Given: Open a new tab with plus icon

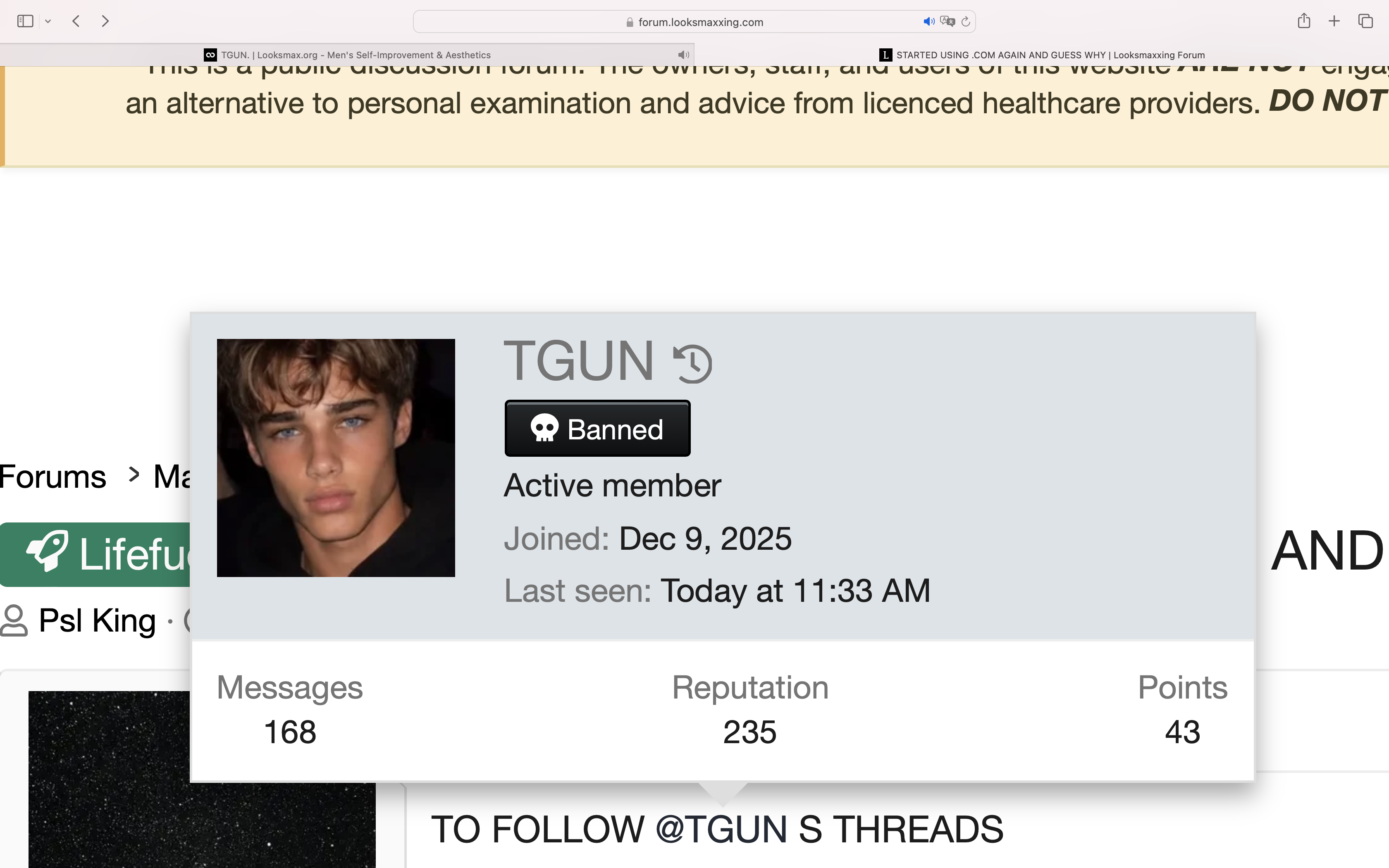Looking at the screenshot, I should (x=1334, y=21).
